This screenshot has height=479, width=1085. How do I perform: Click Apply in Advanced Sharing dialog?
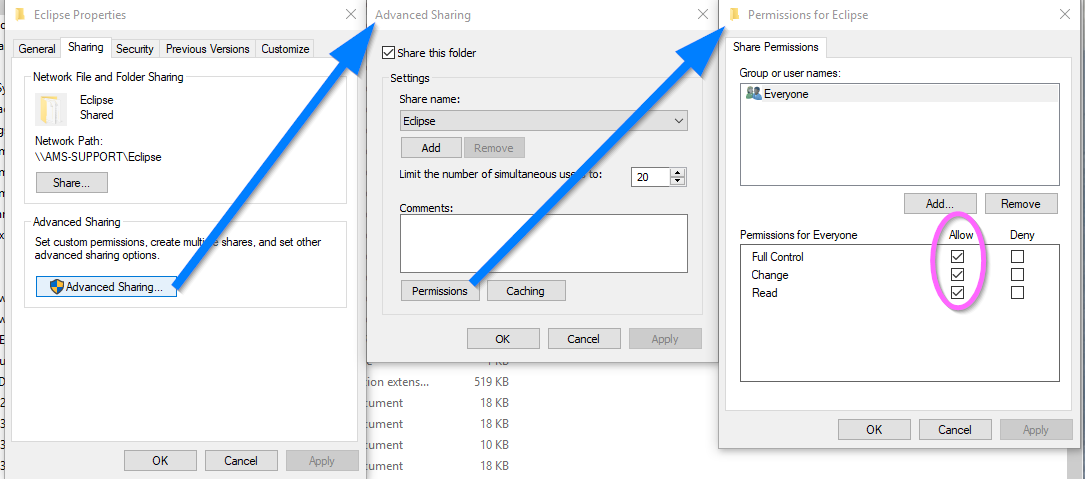pyautogui.click(x=665, y=338)
